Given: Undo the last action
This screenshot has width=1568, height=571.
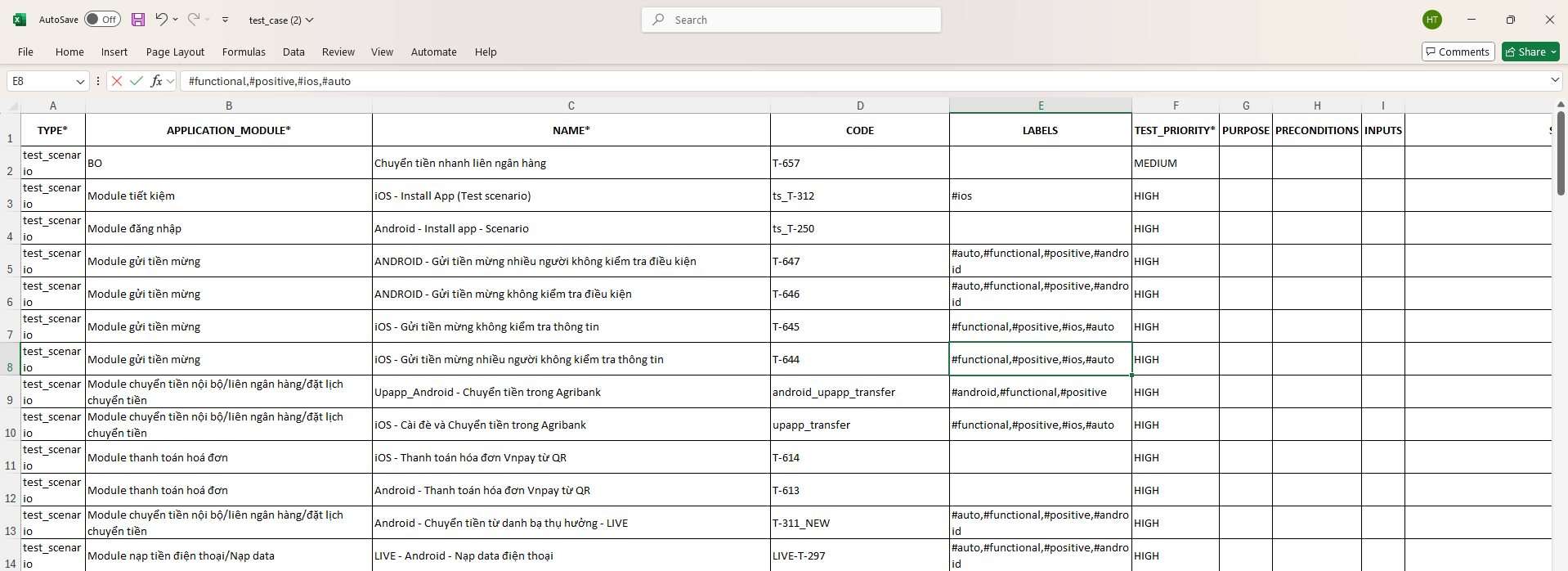Looking at the screenshot, I should (x=161, y=20).
